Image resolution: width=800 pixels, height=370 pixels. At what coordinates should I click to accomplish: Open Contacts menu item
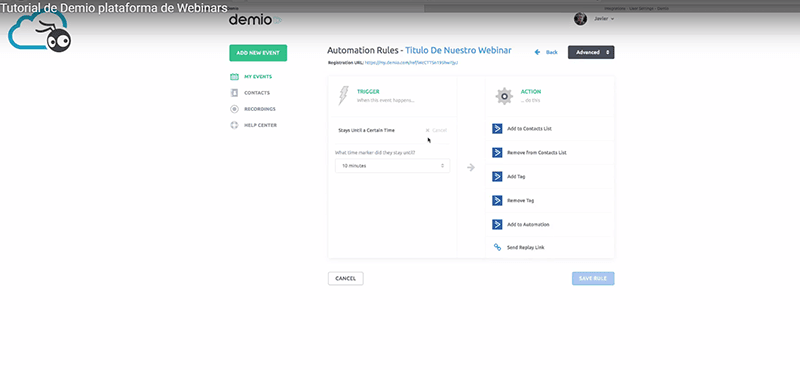click(257, 93)
